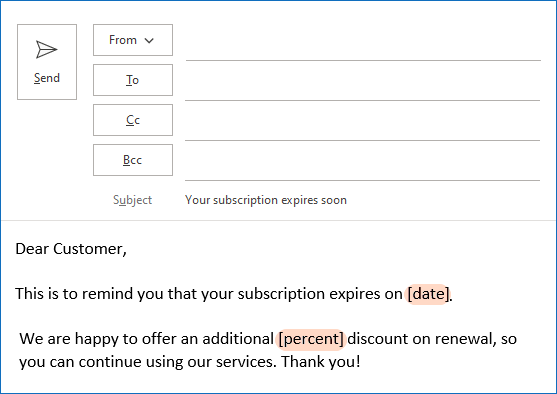The image size is (557, 394).
Task: Click the chevron next to From
Action: pyautogui.click(x=149, y=41)
